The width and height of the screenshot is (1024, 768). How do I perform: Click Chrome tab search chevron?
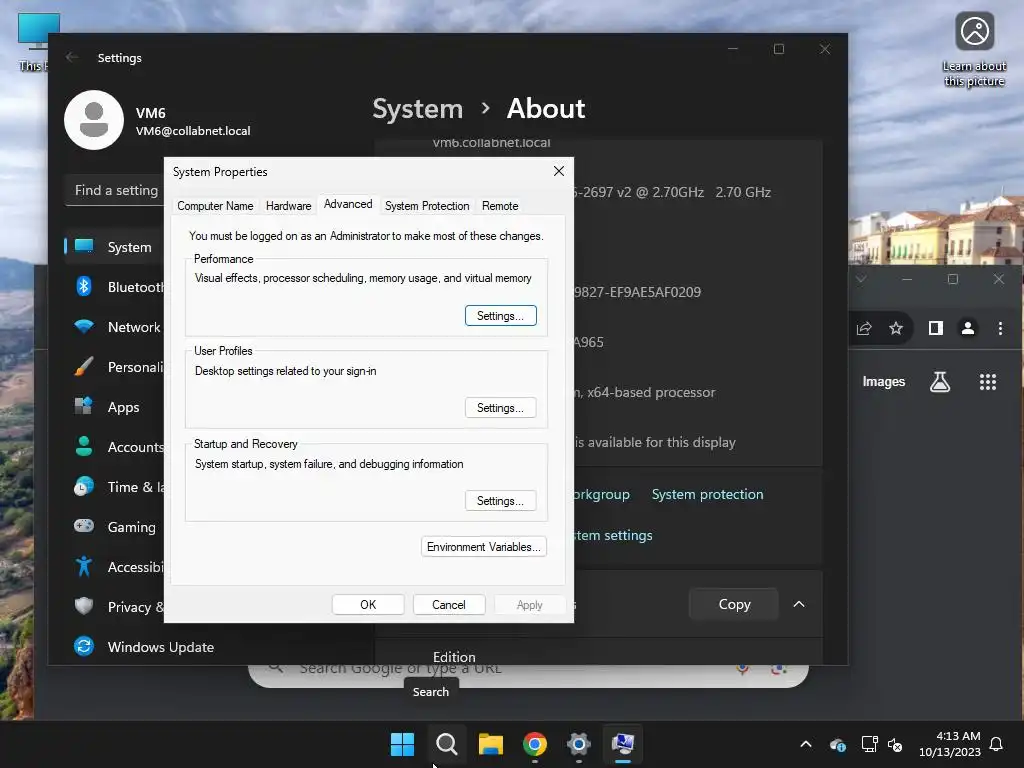[861, 279]
